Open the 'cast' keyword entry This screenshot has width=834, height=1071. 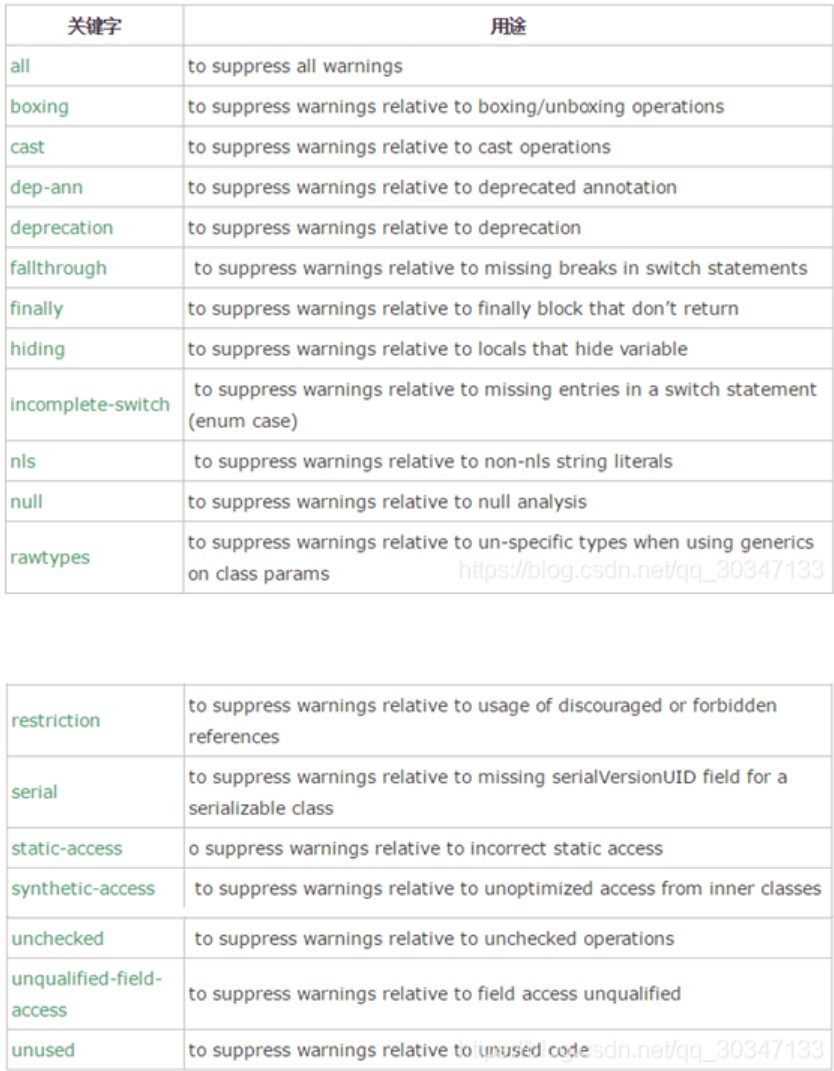tap(28, 147)
